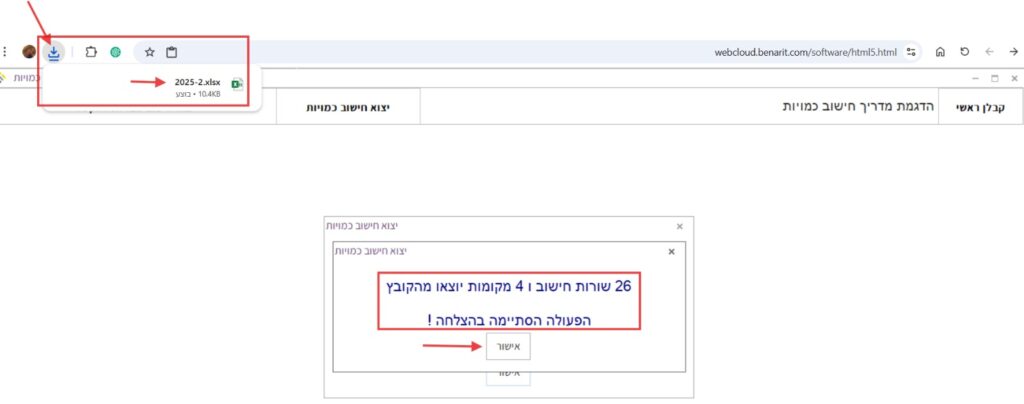
Task: Navigate back in browser history
Action: [1011, 52]
